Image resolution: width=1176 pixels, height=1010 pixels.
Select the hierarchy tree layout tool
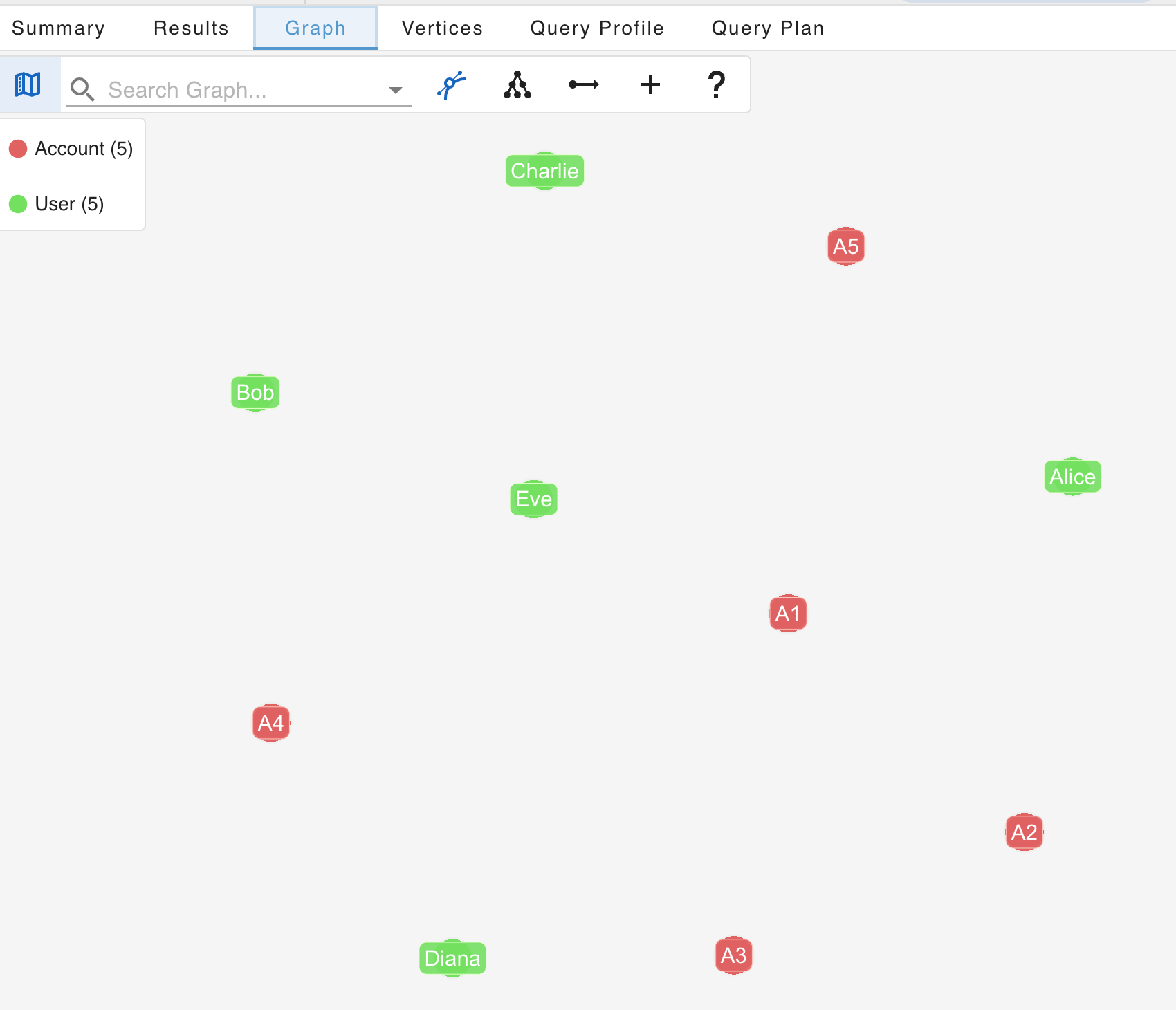click(517, 84)
